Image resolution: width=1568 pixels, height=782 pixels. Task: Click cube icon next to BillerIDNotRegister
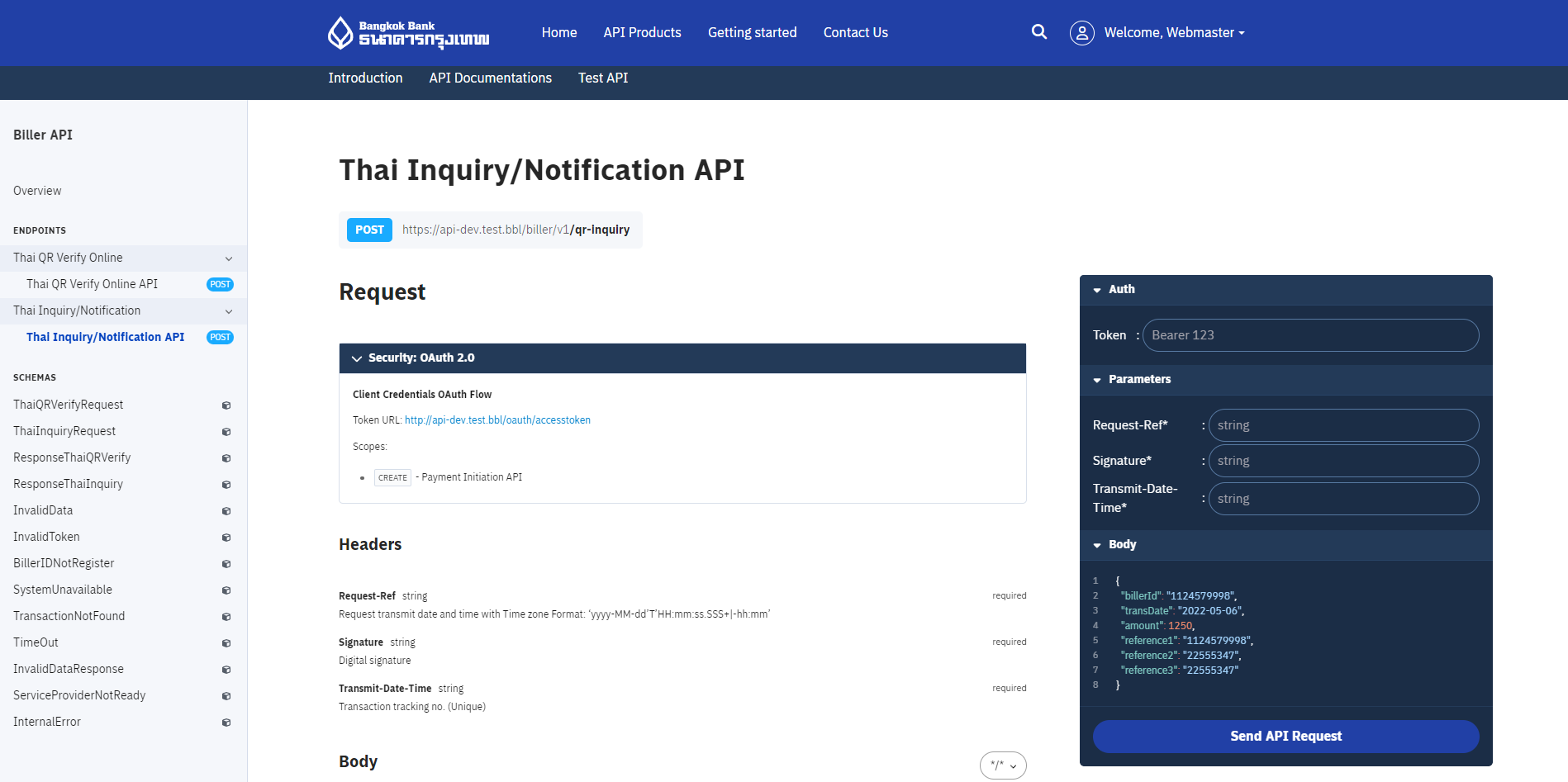click(x=226, y=564)
